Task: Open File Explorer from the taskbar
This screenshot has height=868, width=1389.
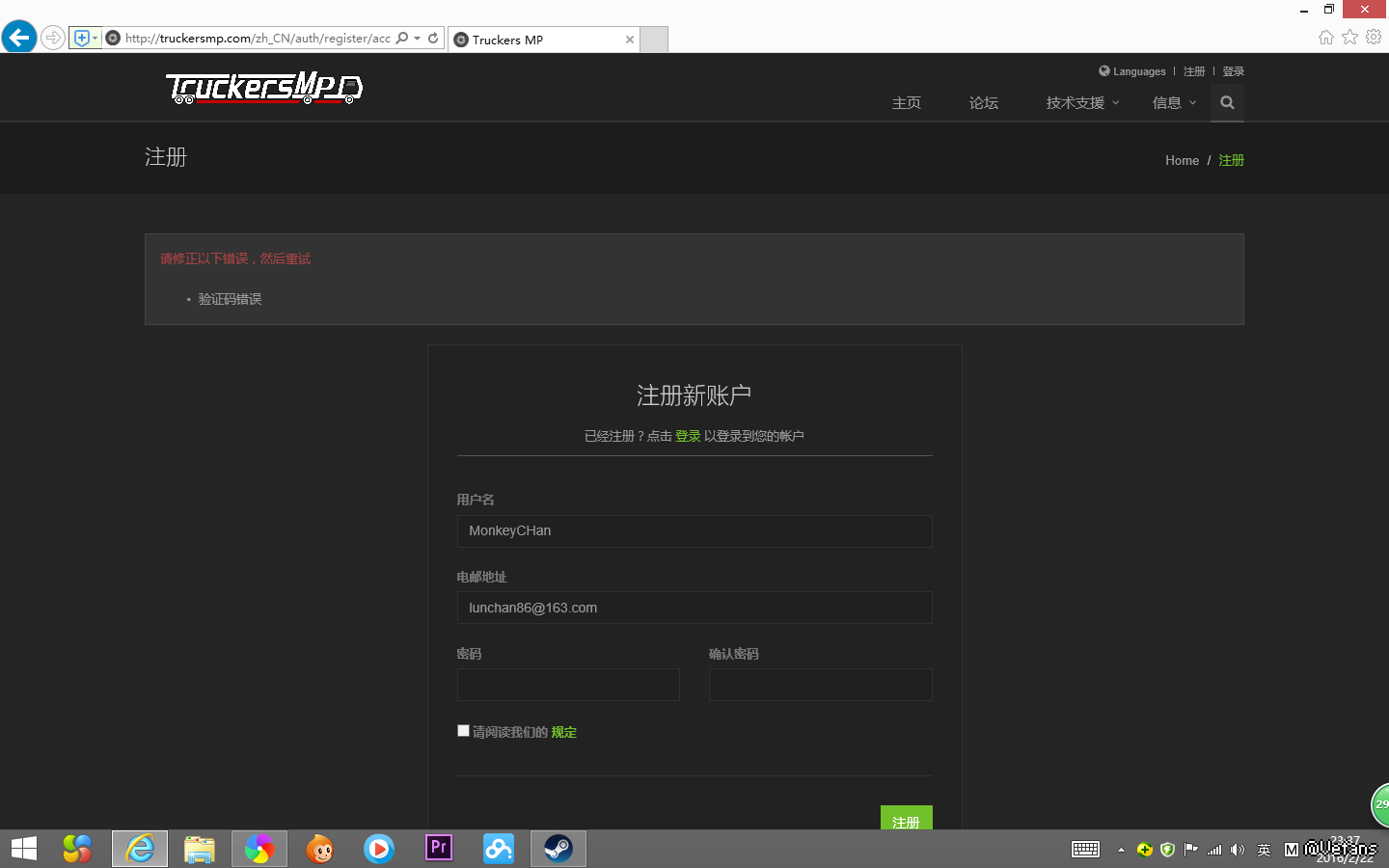Action: point(200,849)
